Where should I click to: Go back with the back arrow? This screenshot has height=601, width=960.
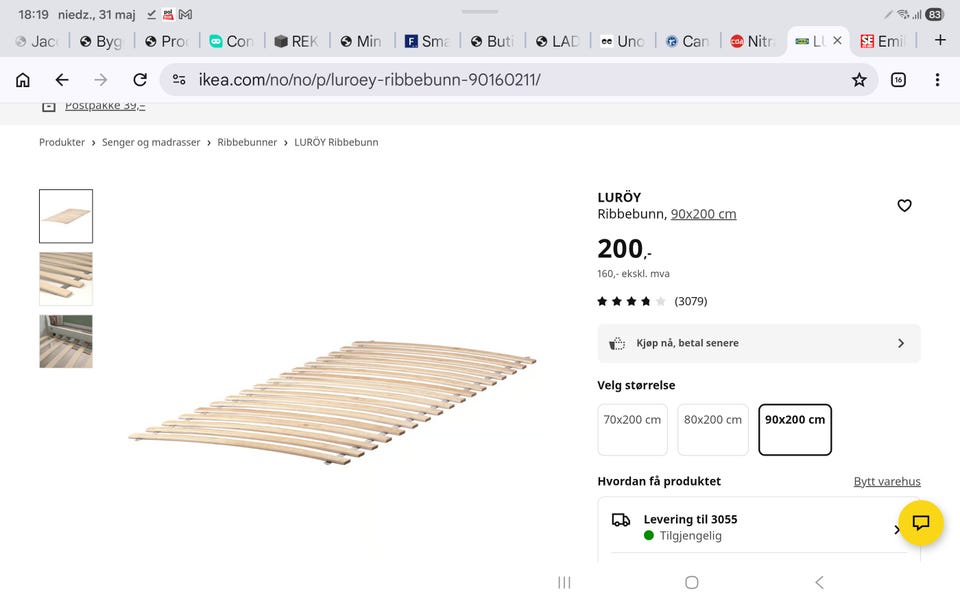[62, 80]
